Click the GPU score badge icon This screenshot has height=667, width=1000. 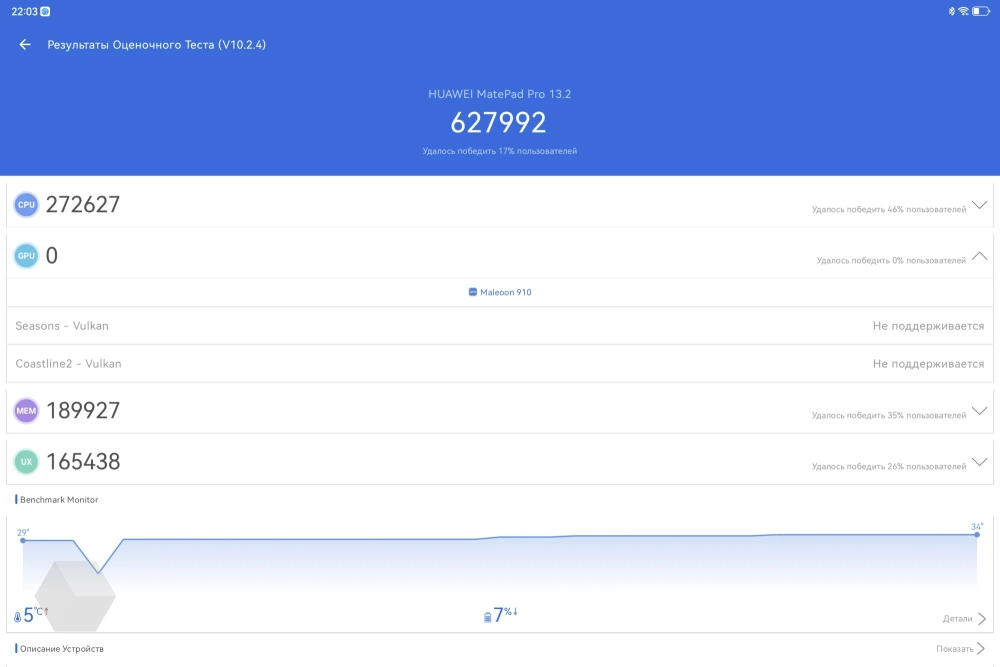(x=26, y=256)
